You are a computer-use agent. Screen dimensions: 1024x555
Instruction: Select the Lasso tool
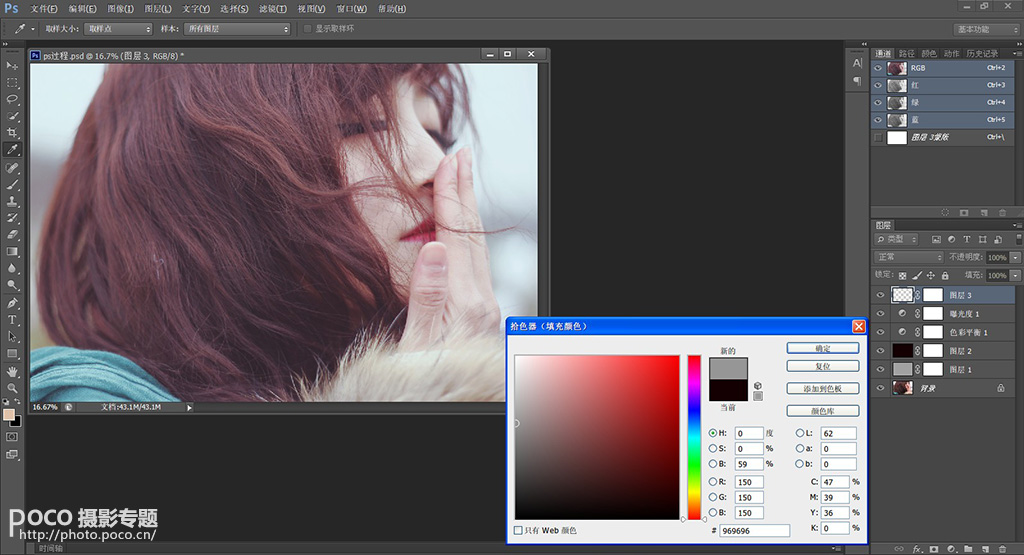click(12, 99)
